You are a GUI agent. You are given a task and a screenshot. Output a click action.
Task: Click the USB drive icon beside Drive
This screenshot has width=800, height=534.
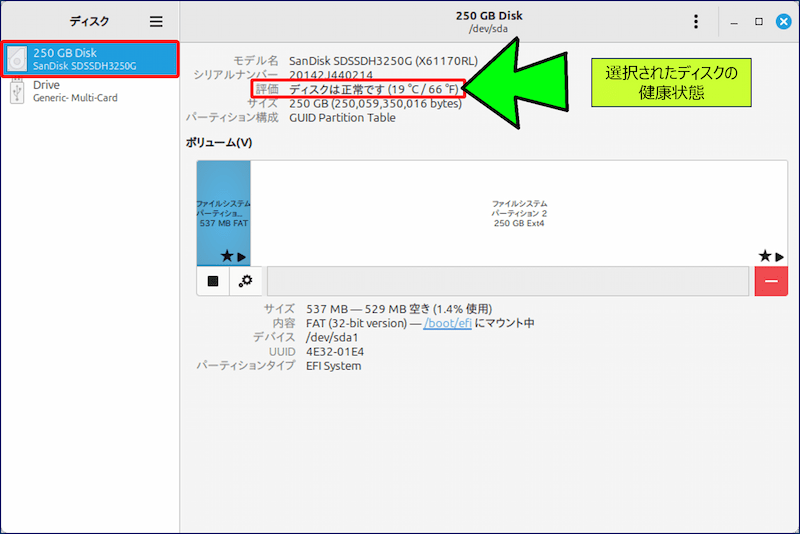pyautogui.click(x=17, y=91)
